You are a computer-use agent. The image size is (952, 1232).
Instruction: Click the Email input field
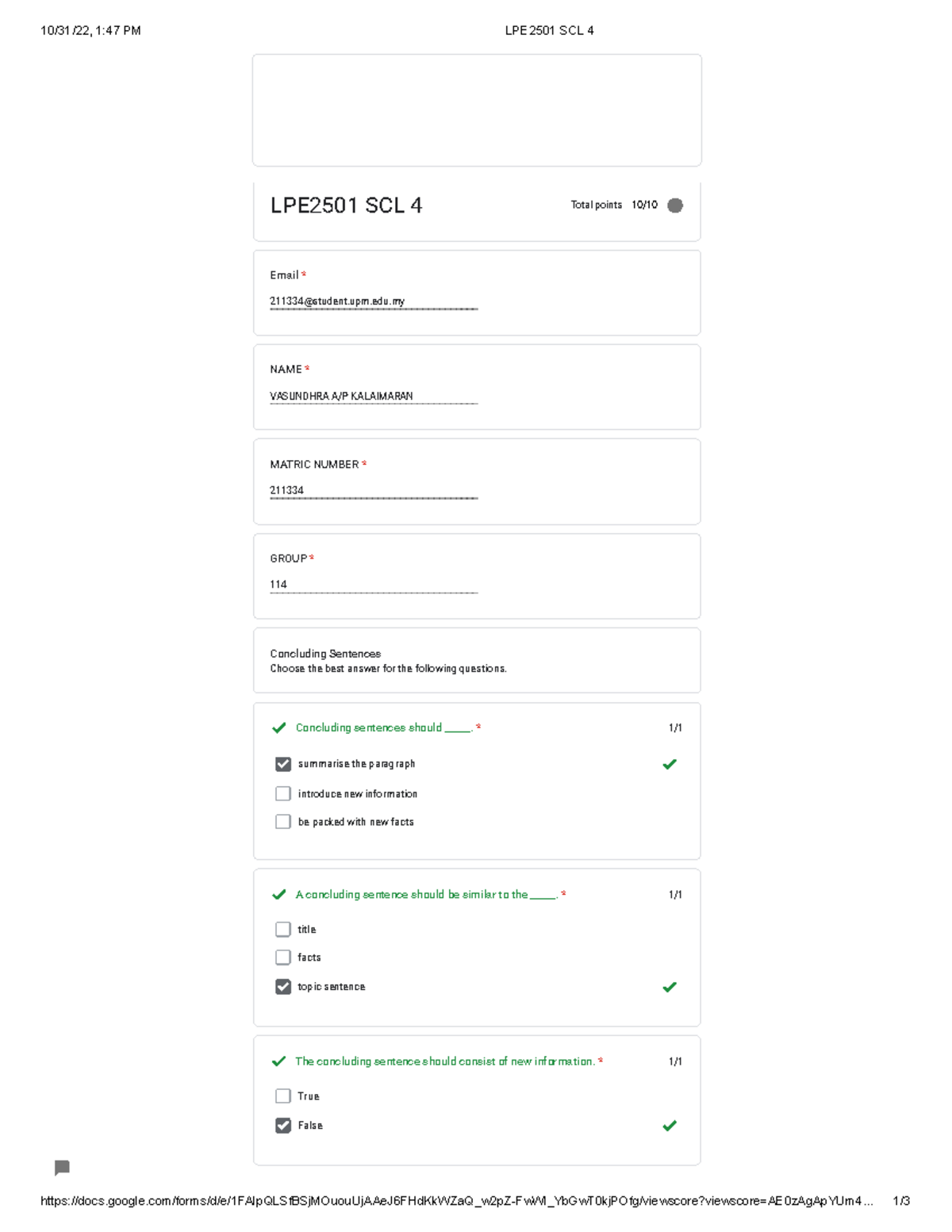click(373, 301)
